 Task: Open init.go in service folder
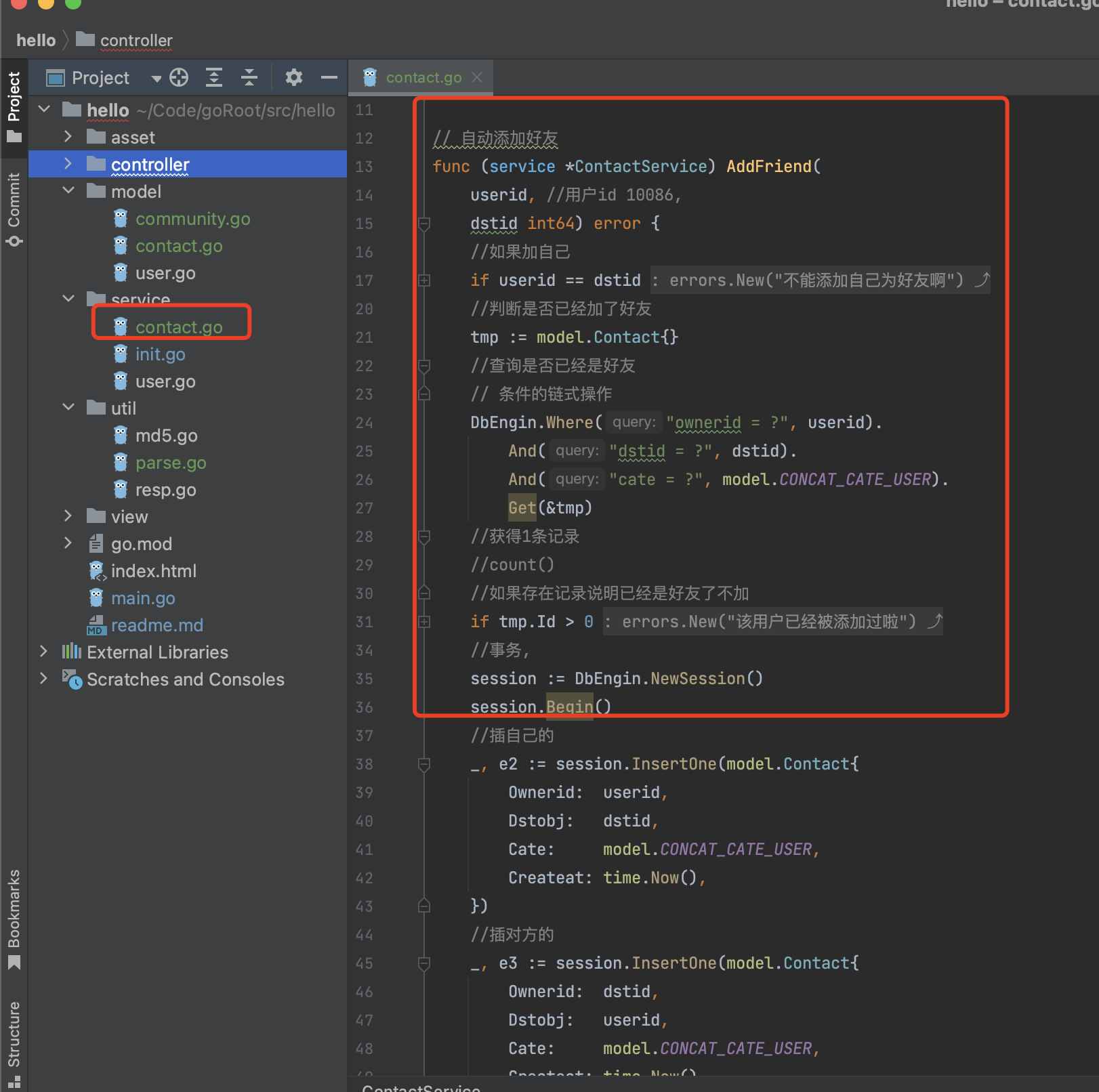coord(160,354)
